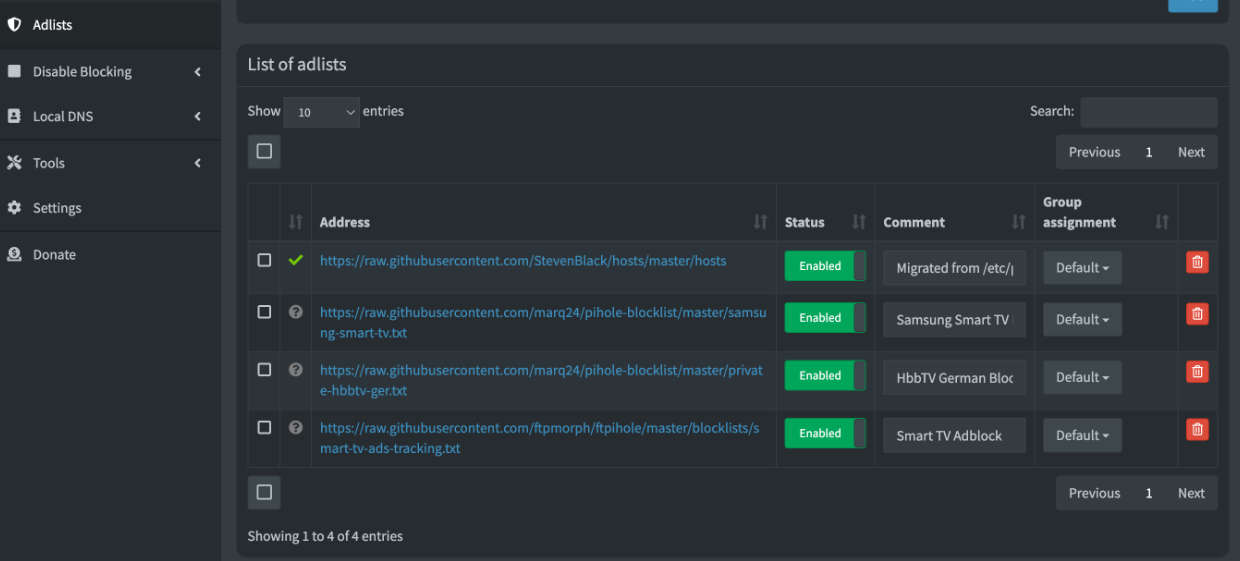This screenshot has width=1240, height=561.
Task: Edit the 'Migrated from /etc/' comment field
Action: (x=954, y=268)
